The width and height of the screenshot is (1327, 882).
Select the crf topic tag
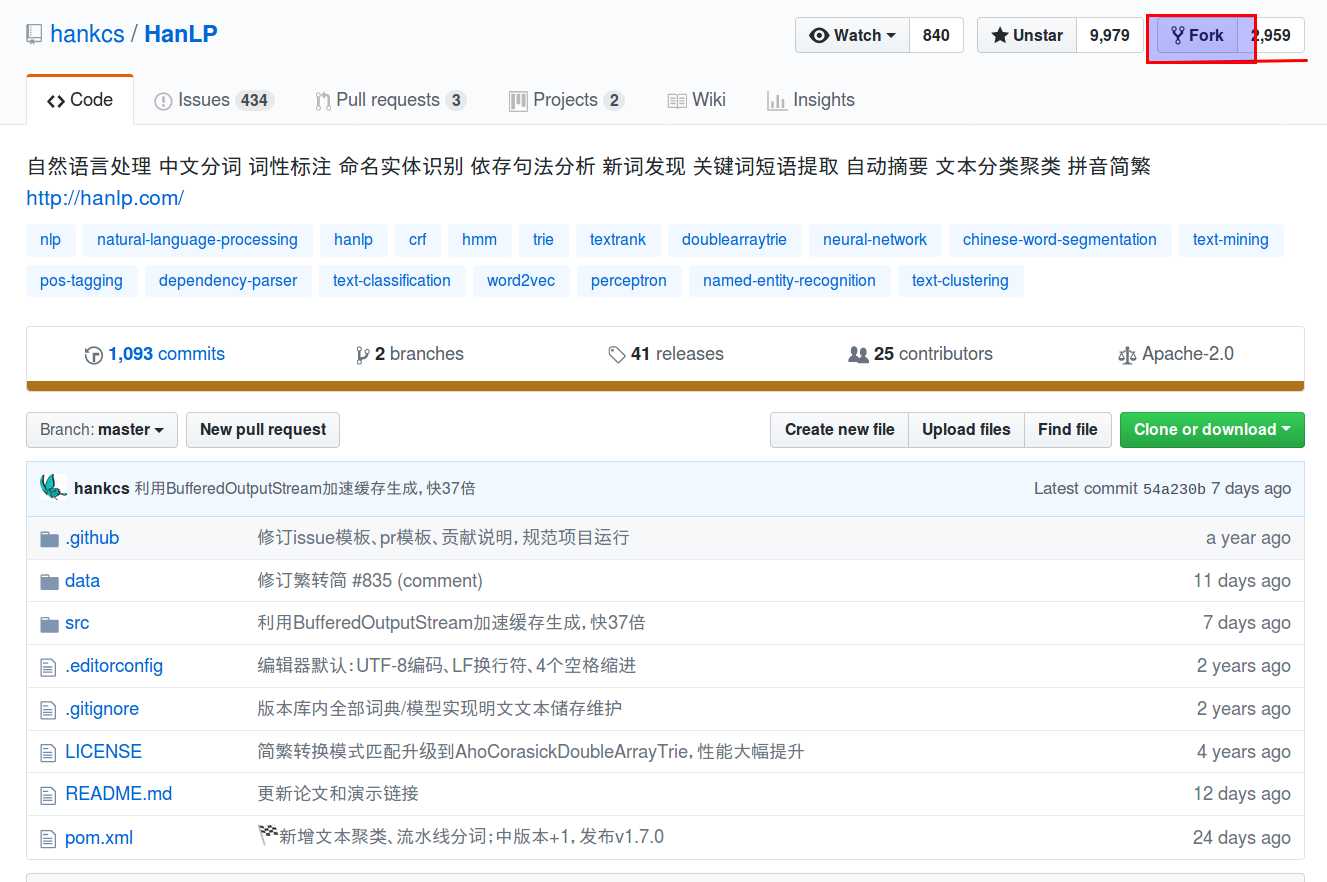tap(418, 240)
